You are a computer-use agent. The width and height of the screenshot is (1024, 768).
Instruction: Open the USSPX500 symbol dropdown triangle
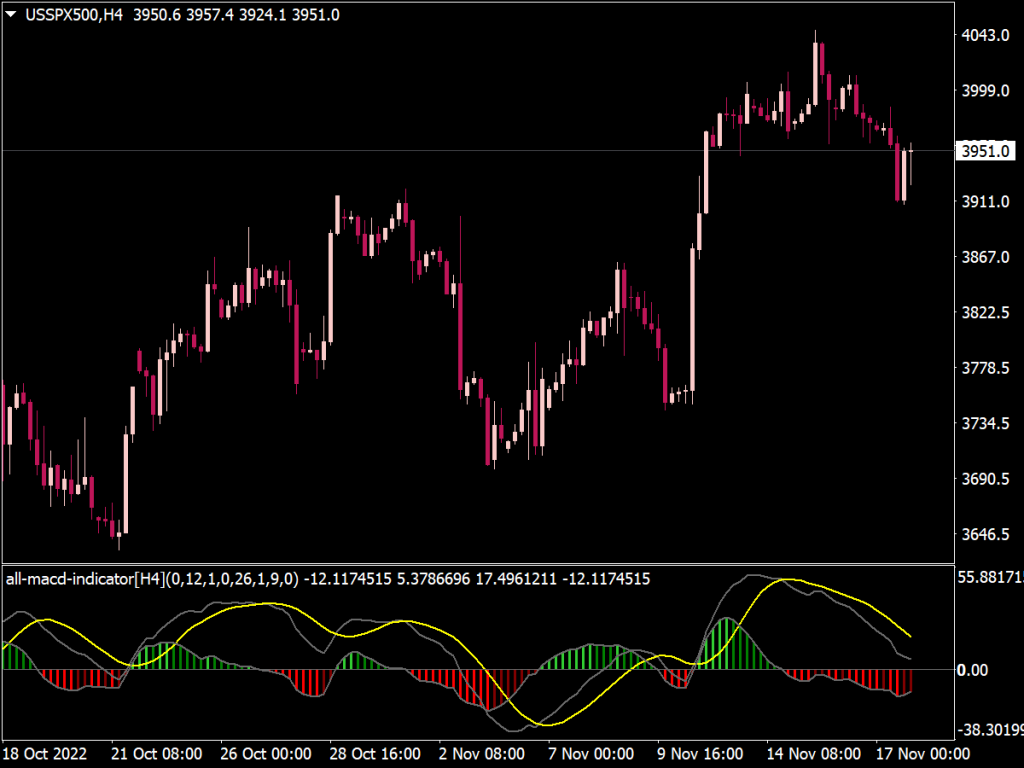click(12, 15)
